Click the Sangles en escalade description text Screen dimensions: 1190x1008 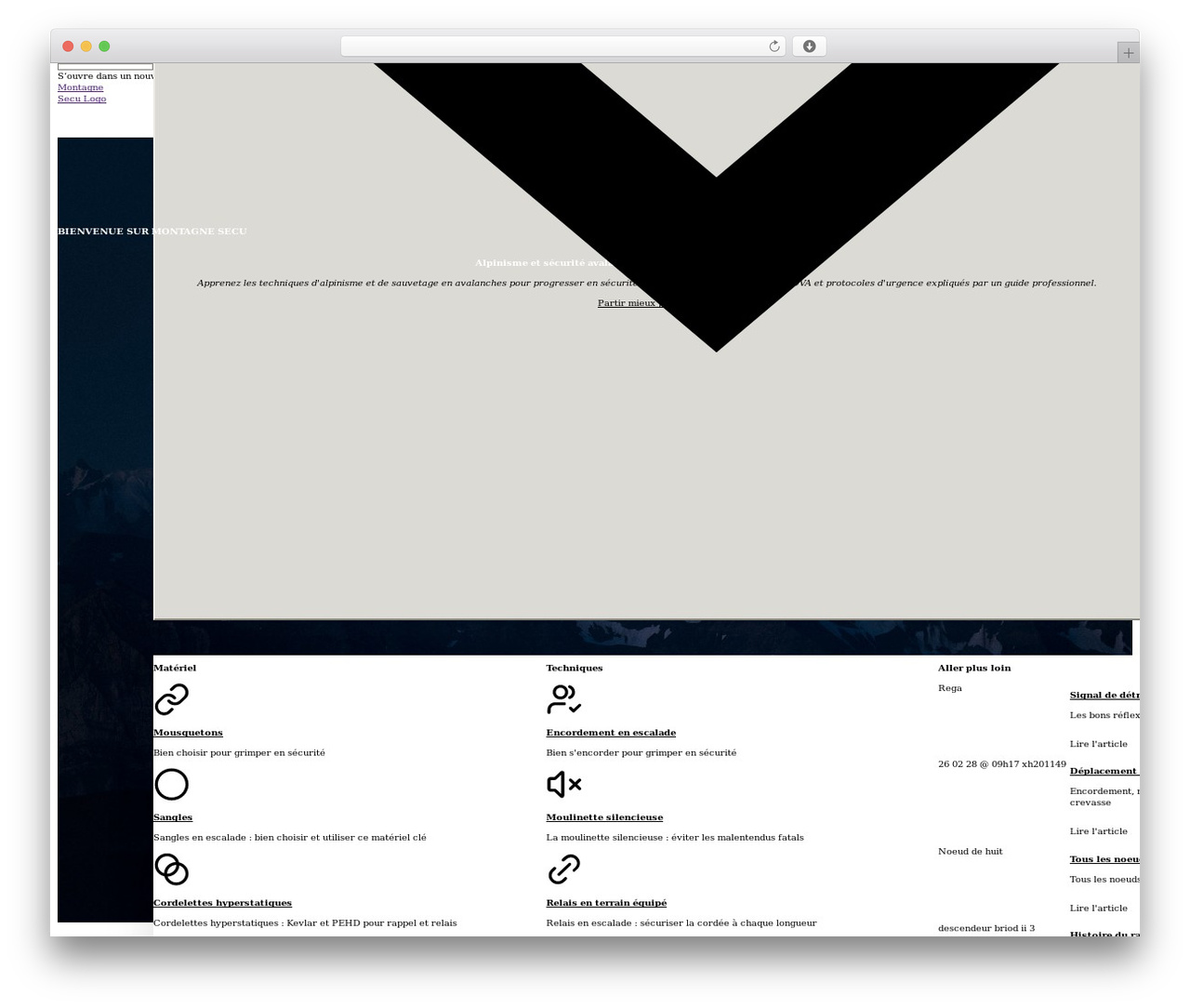coord(290,838)
